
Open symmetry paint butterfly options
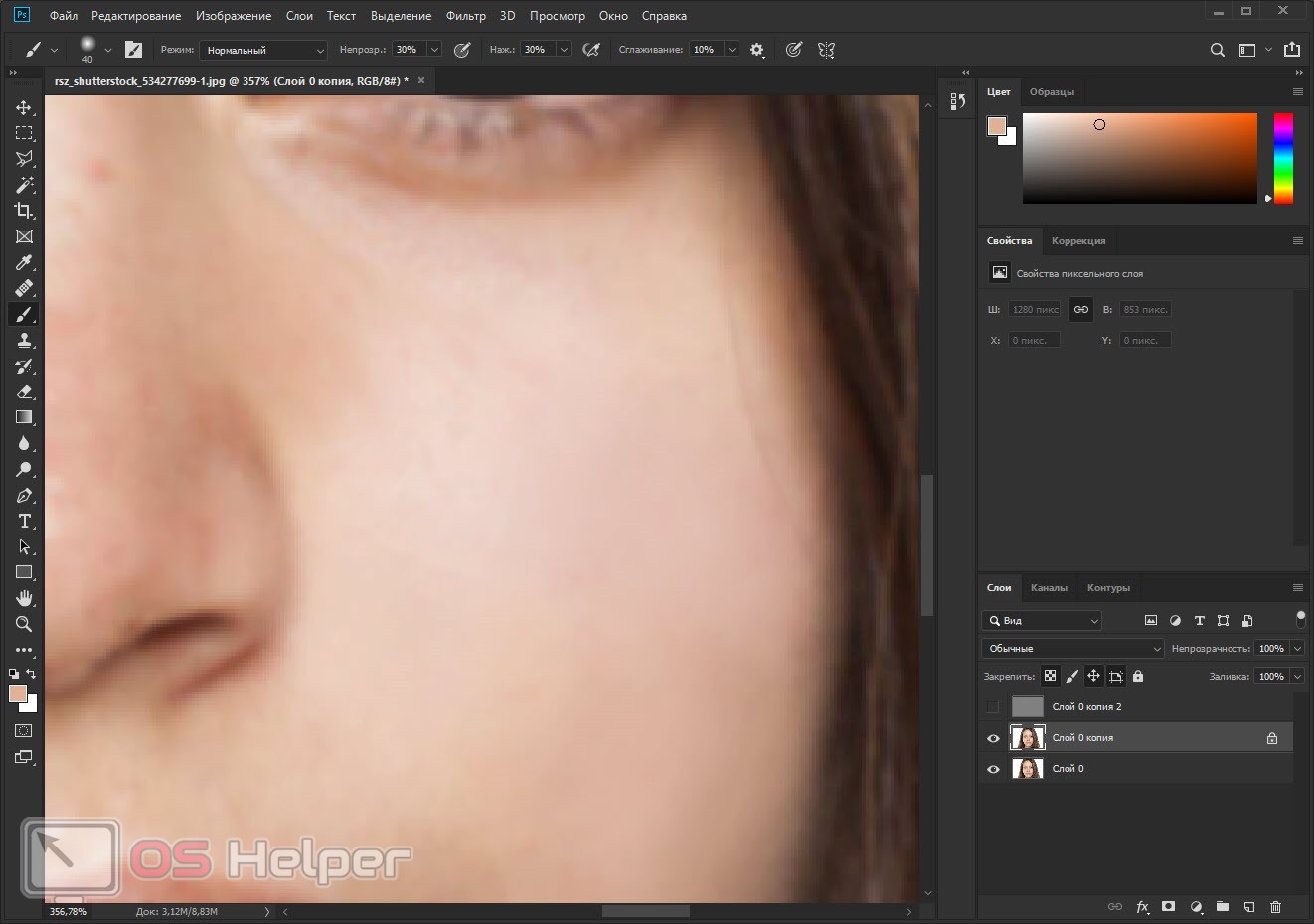pyautogui.click(x=826, y=50)
